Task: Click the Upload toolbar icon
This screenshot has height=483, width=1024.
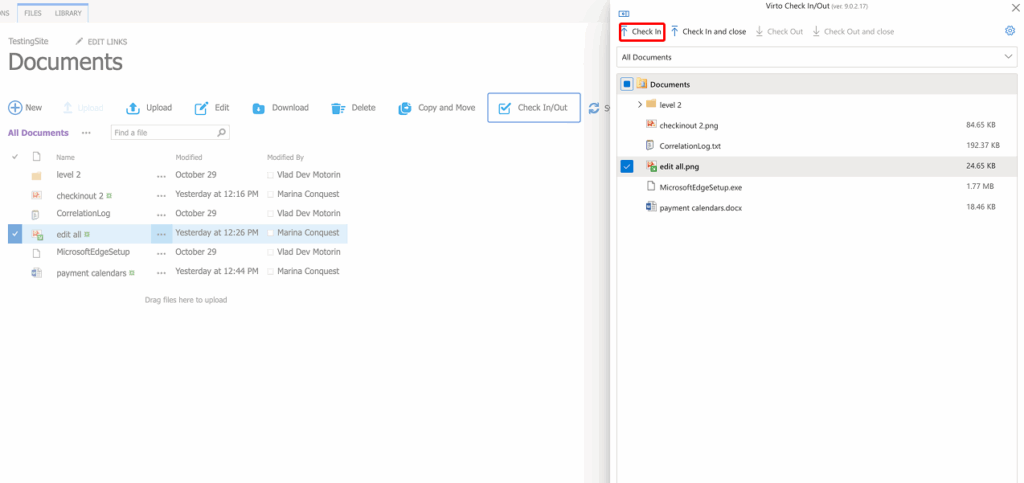Action: (133, 108)
